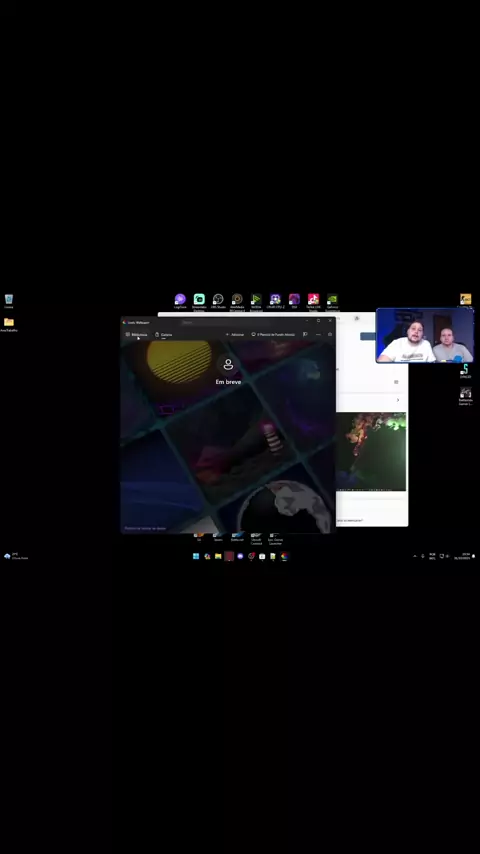Open OBS Studio desktop shortcut
480x854 pixels.
click(218, 301)
